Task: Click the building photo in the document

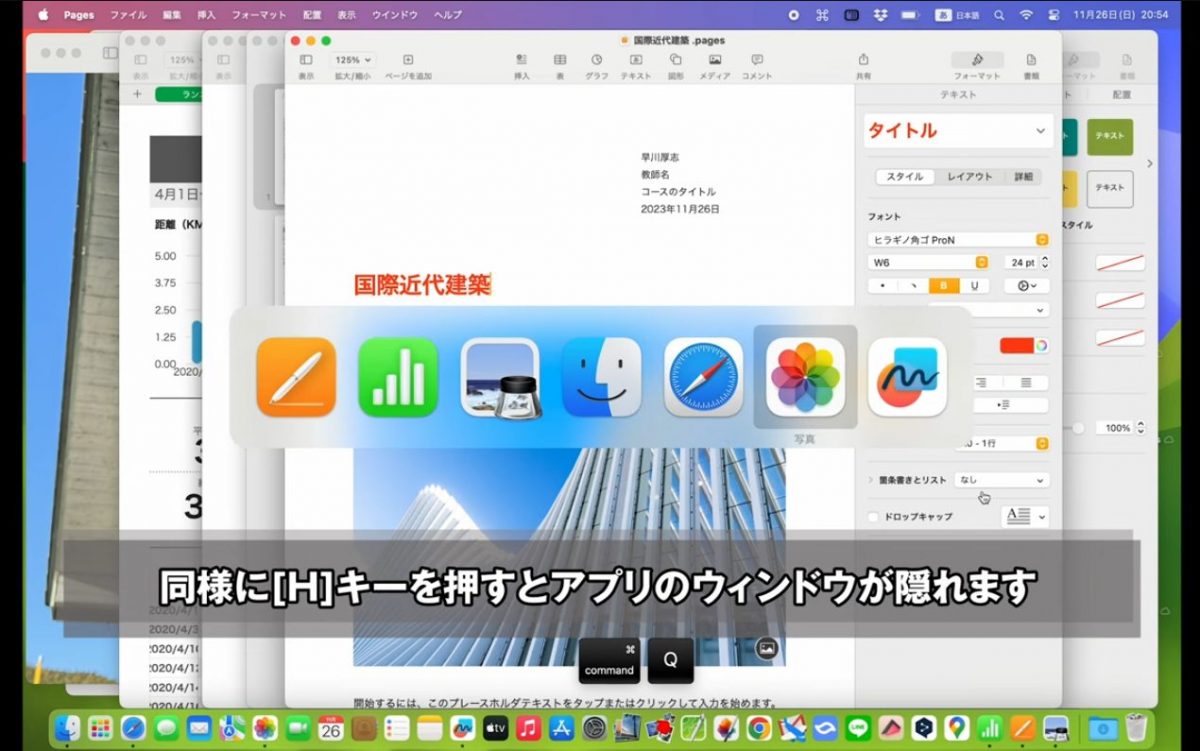Action: 569,557
